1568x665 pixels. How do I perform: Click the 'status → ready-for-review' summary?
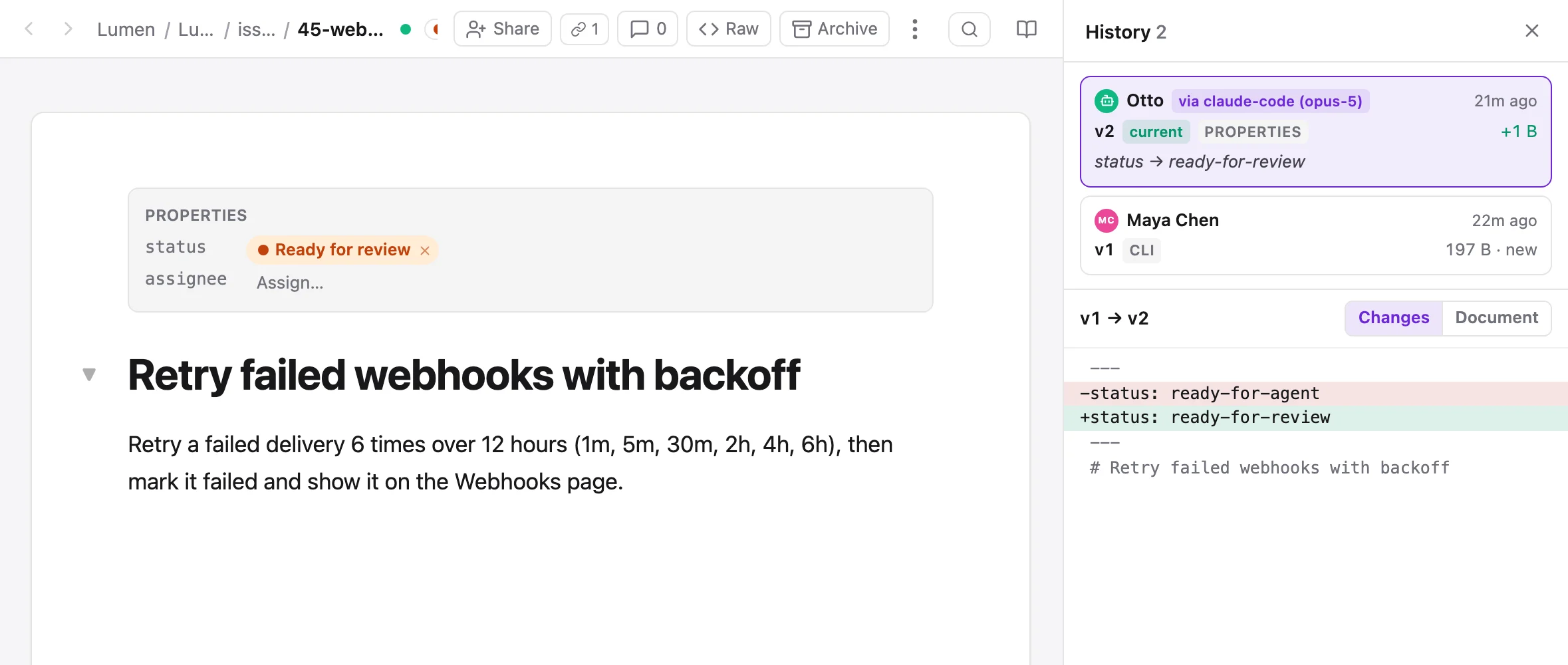(1200, 162)
